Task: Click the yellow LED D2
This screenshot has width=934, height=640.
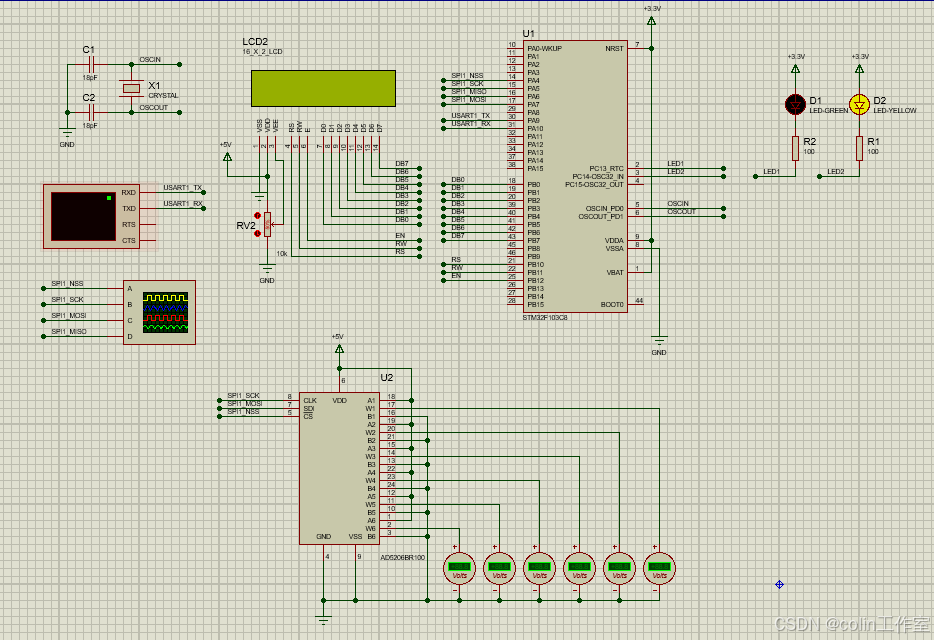Action: tap(858, 103)
